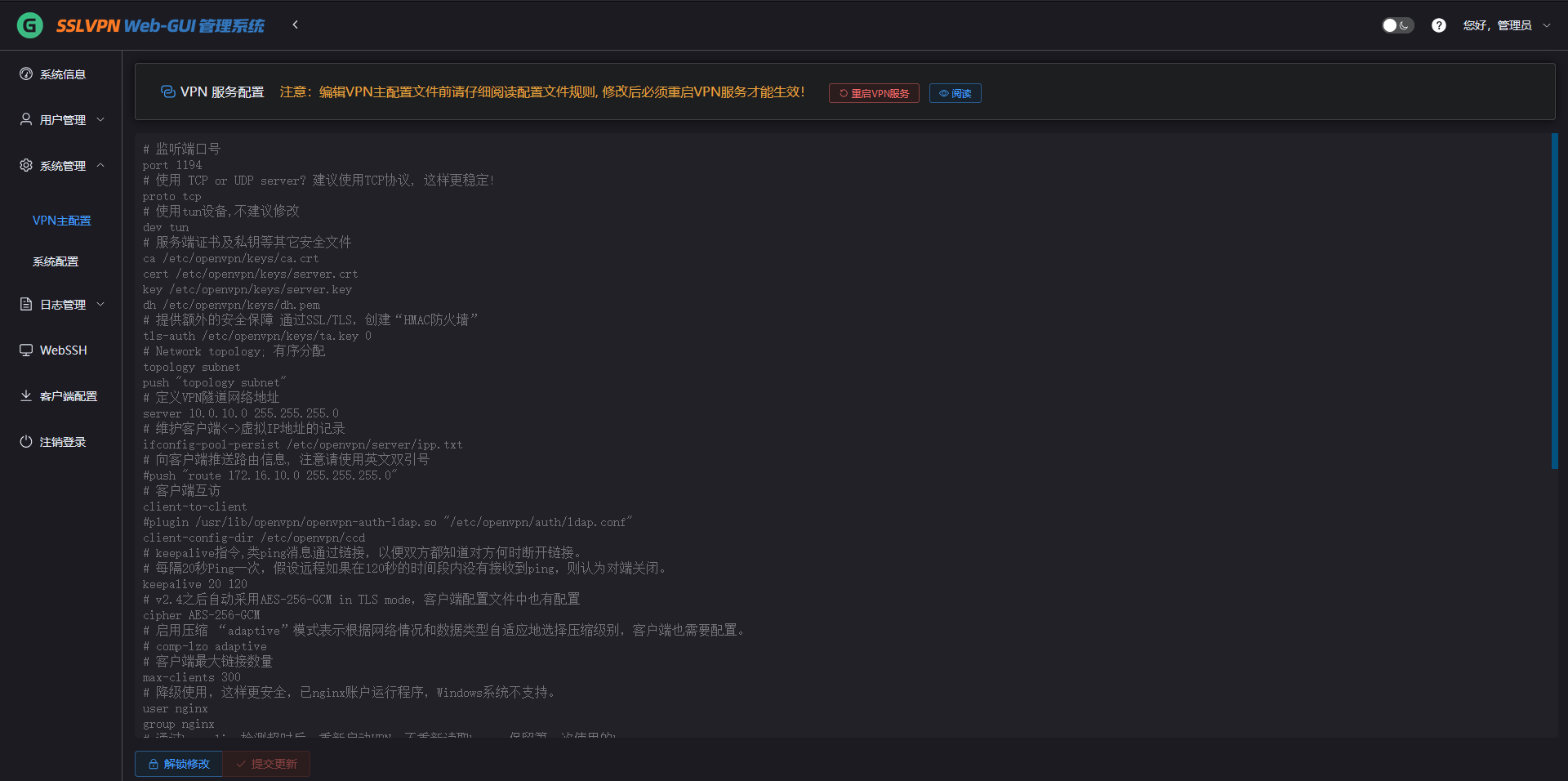Open help with the question mark icon
Viewport: 1568px width, 781px height.
click(x=1439, y=25)
